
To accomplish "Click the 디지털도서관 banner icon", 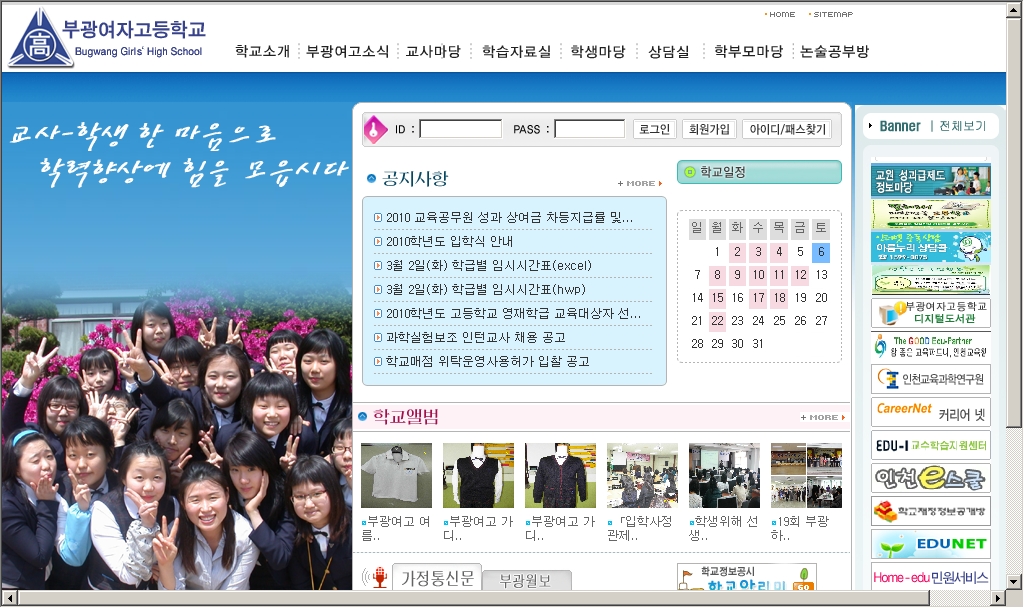I will 930,313.
